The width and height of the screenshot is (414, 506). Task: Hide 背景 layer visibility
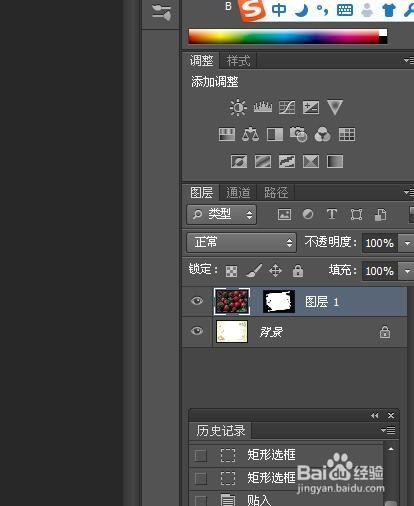pos(197,331)
